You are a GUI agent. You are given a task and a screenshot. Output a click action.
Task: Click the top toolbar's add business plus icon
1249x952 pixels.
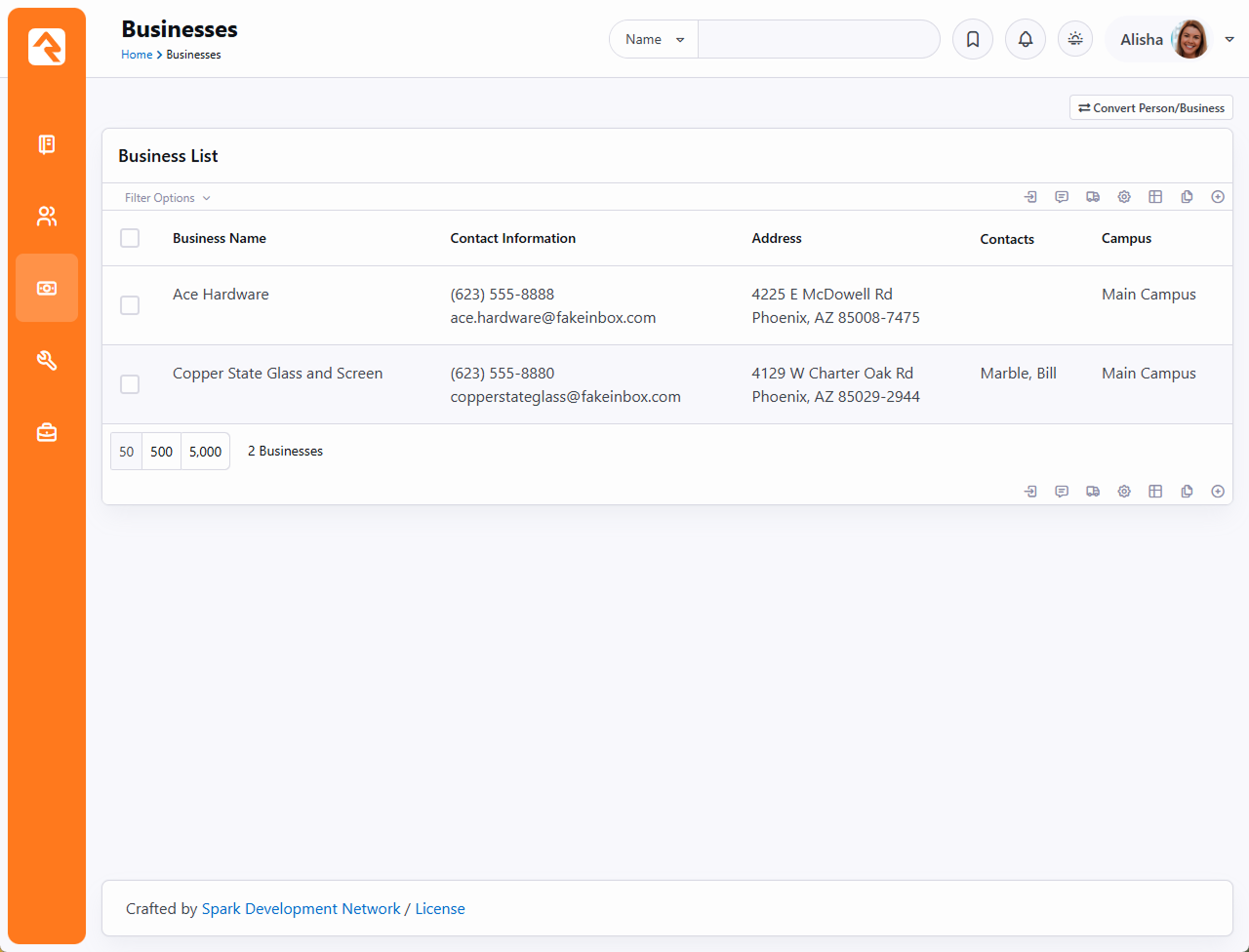pos(1218,197)
